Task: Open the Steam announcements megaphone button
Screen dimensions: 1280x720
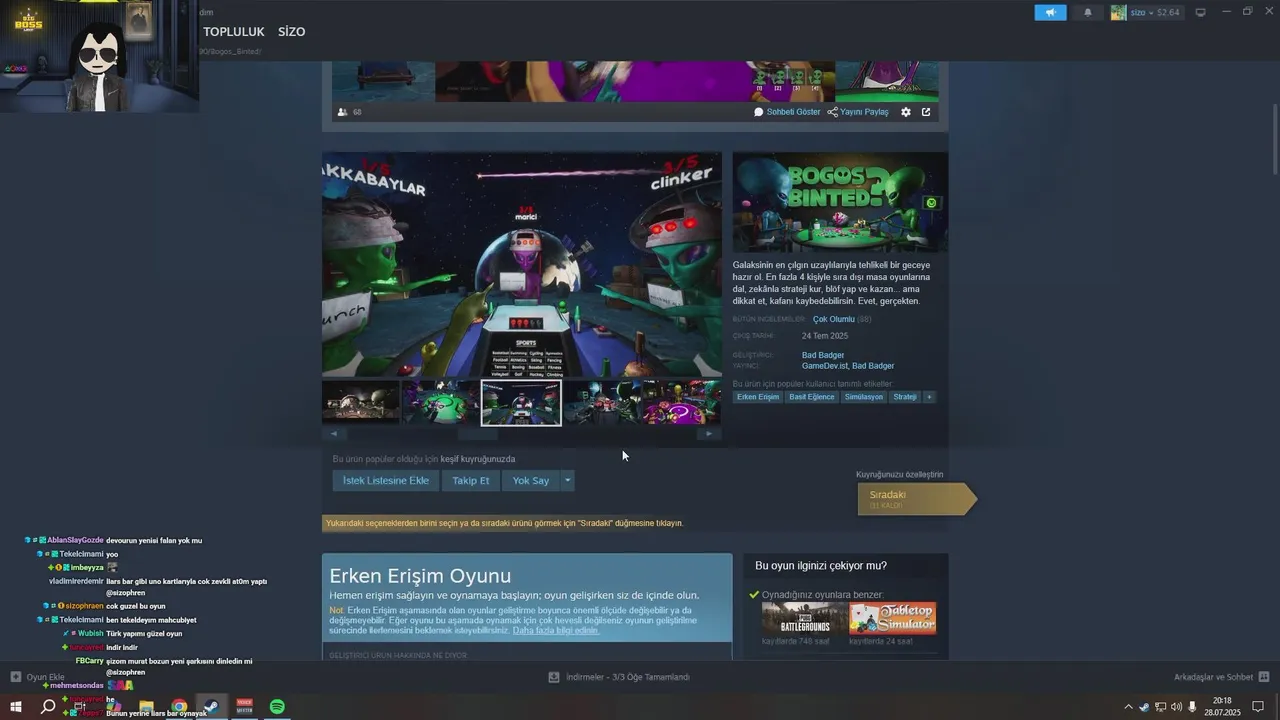Action: point(1050,13)
